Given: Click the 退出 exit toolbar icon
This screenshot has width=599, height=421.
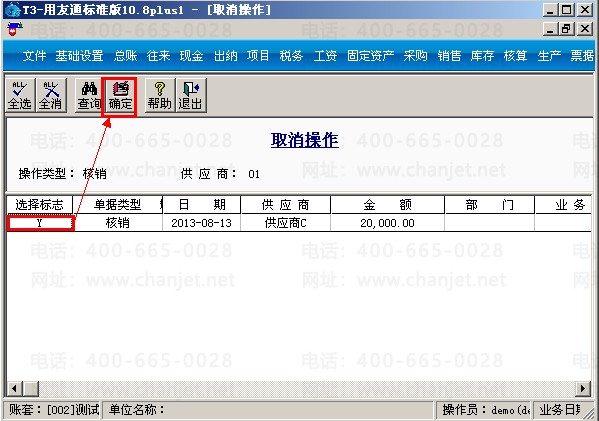Looking at the screenshot, I should point(191,95).
